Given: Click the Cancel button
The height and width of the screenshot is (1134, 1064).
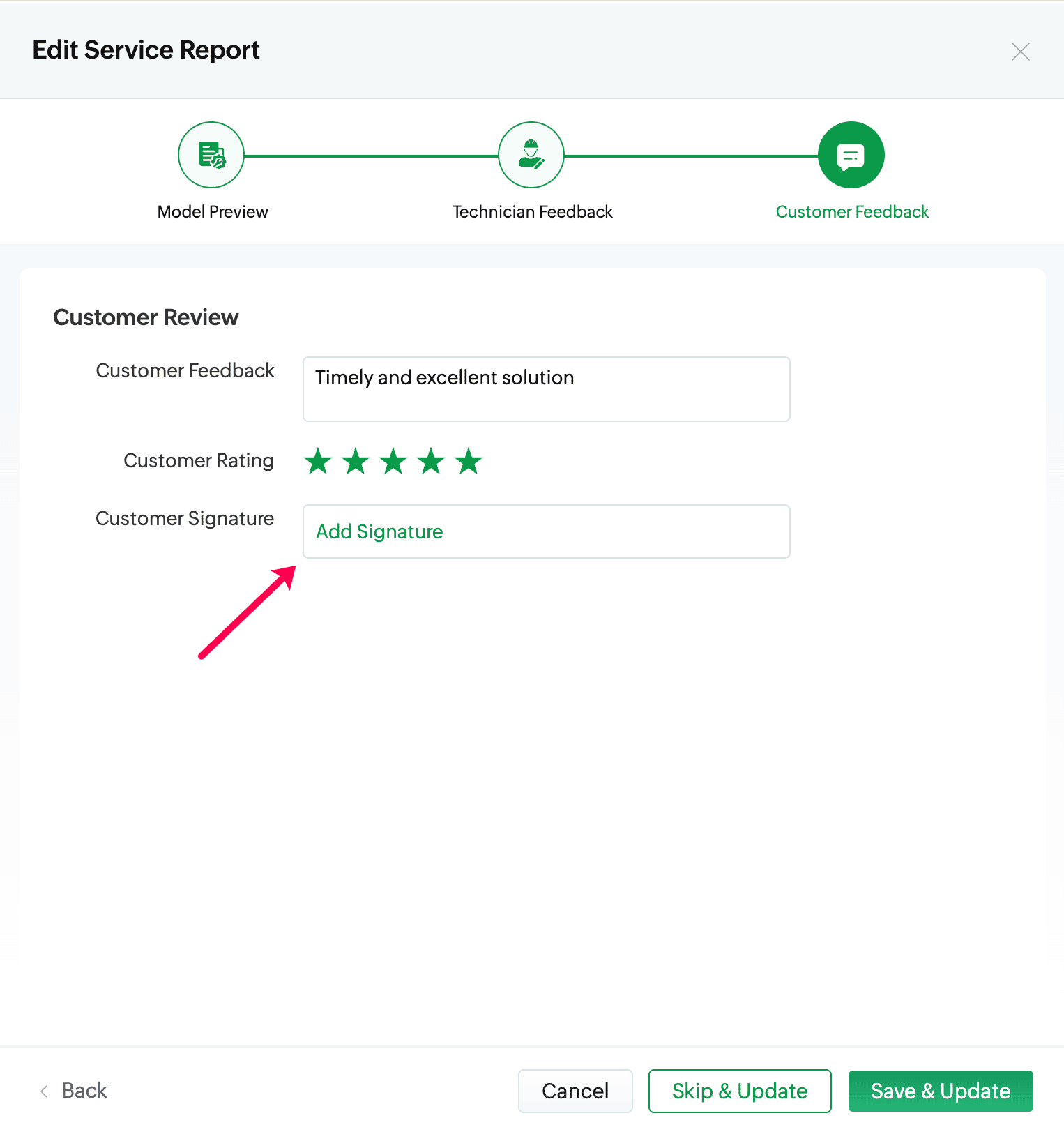Looking at the screenshot, I should pyautogui.click(x=575, y=1091).
